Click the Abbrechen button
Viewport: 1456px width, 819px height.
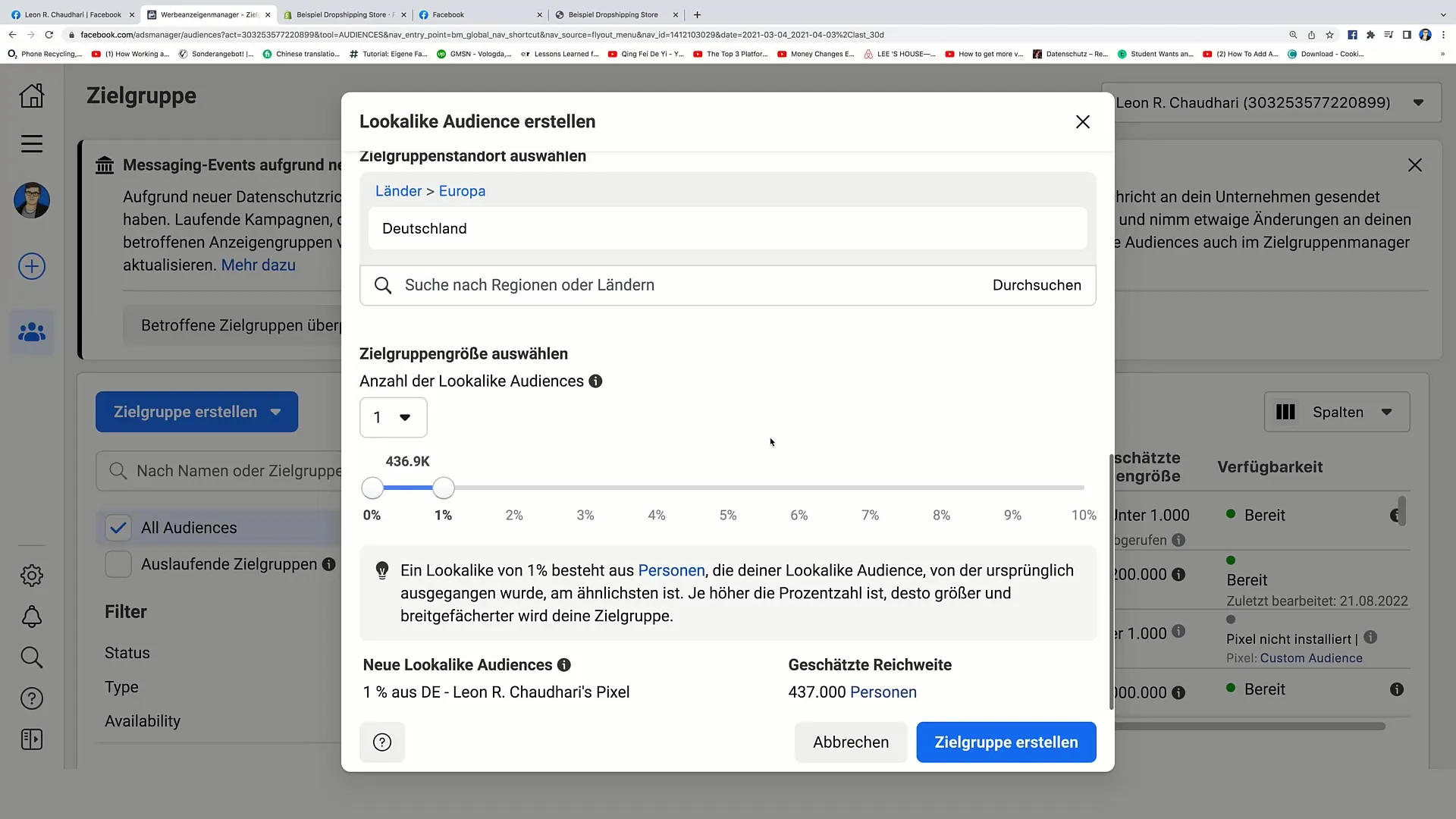(851, 742)
